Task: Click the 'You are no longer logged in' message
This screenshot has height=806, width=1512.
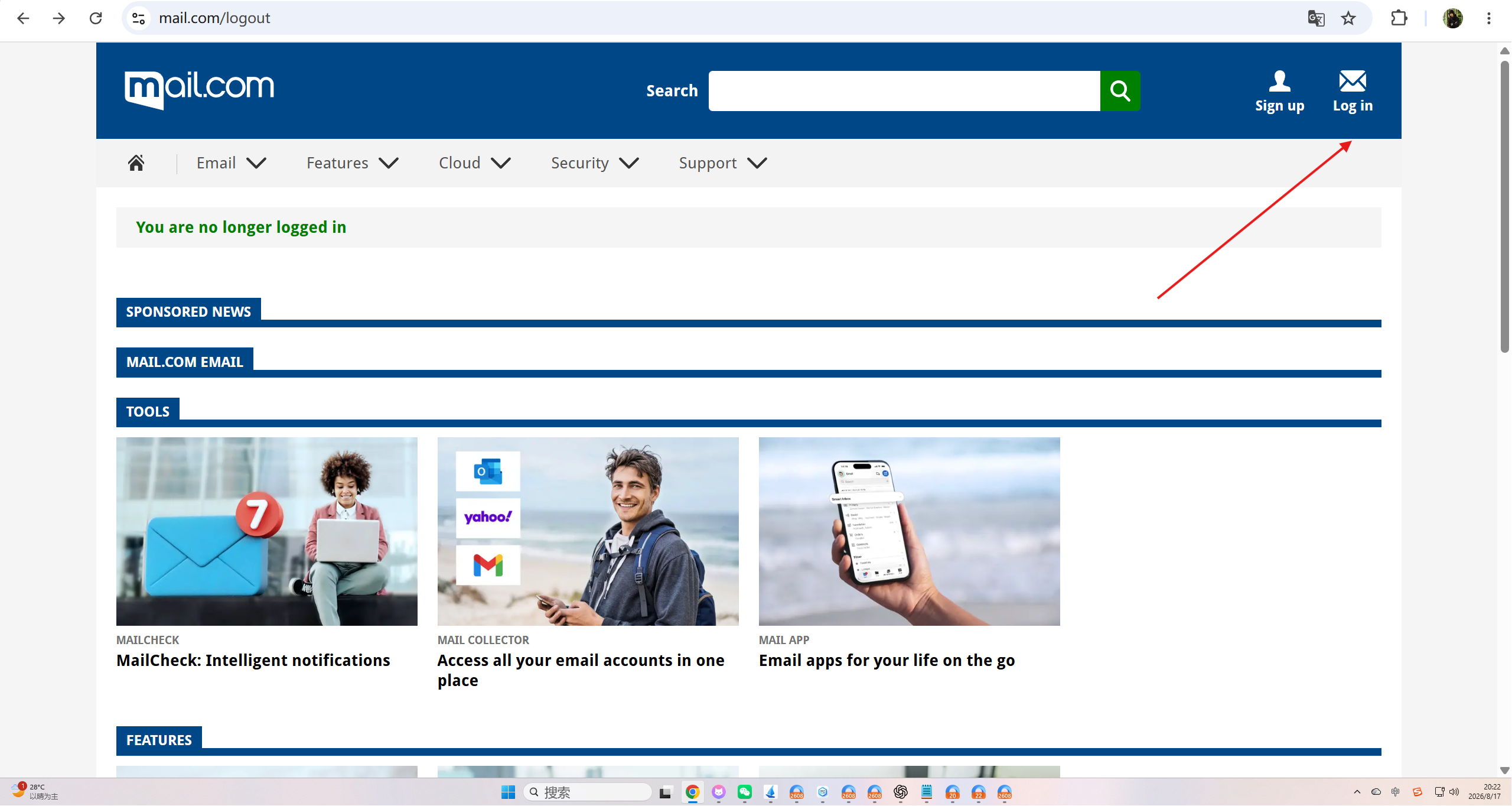Action: tap(241, 227)
